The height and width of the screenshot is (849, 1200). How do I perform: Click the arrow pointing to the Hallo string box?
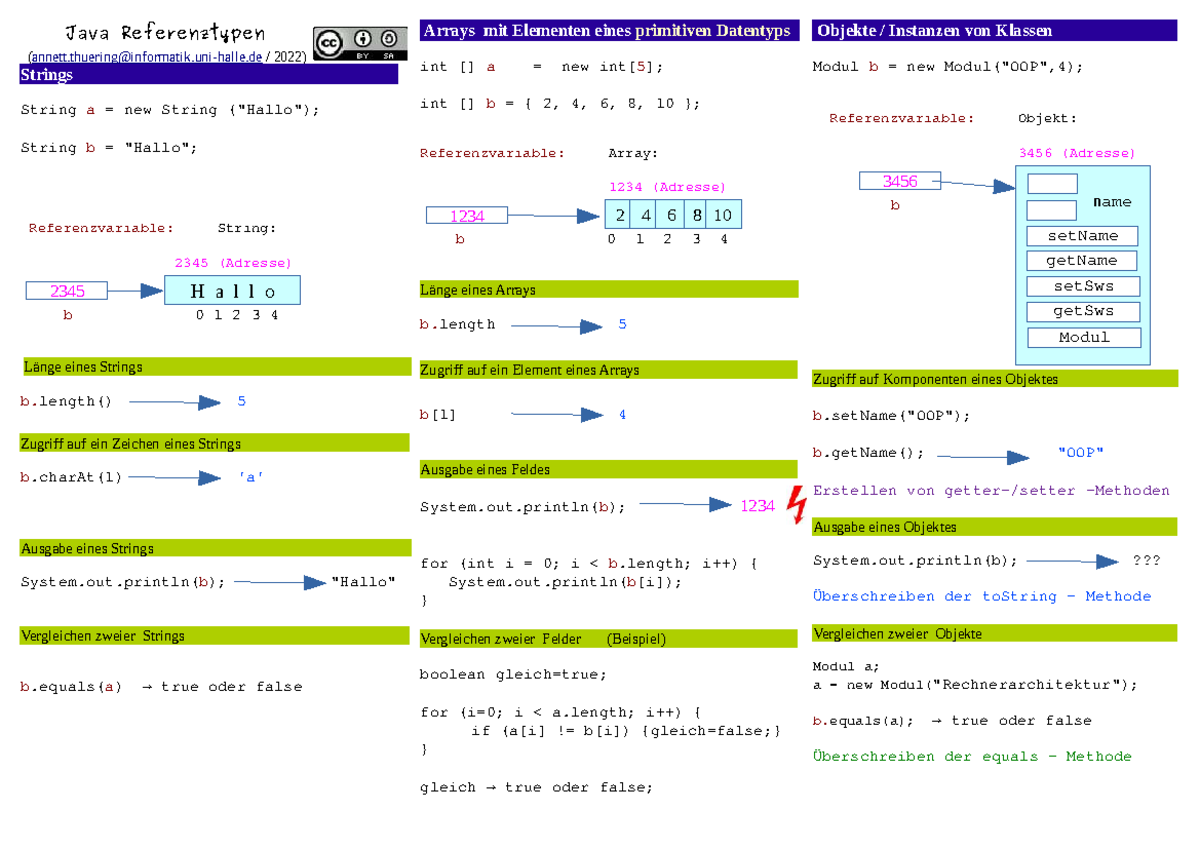point(135,291)
